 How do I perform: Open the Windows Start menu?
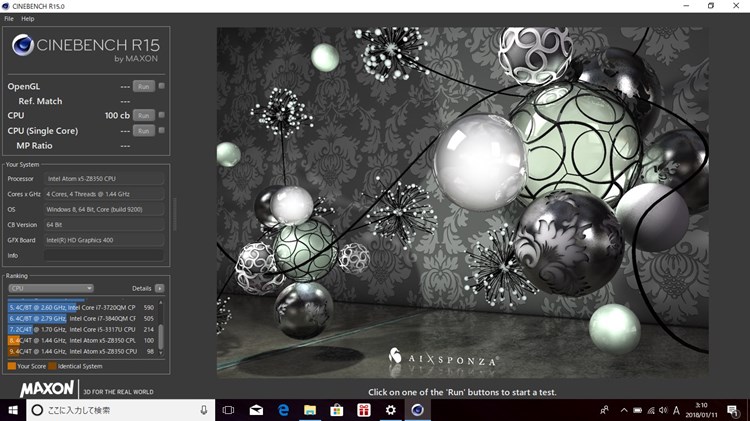13,410
